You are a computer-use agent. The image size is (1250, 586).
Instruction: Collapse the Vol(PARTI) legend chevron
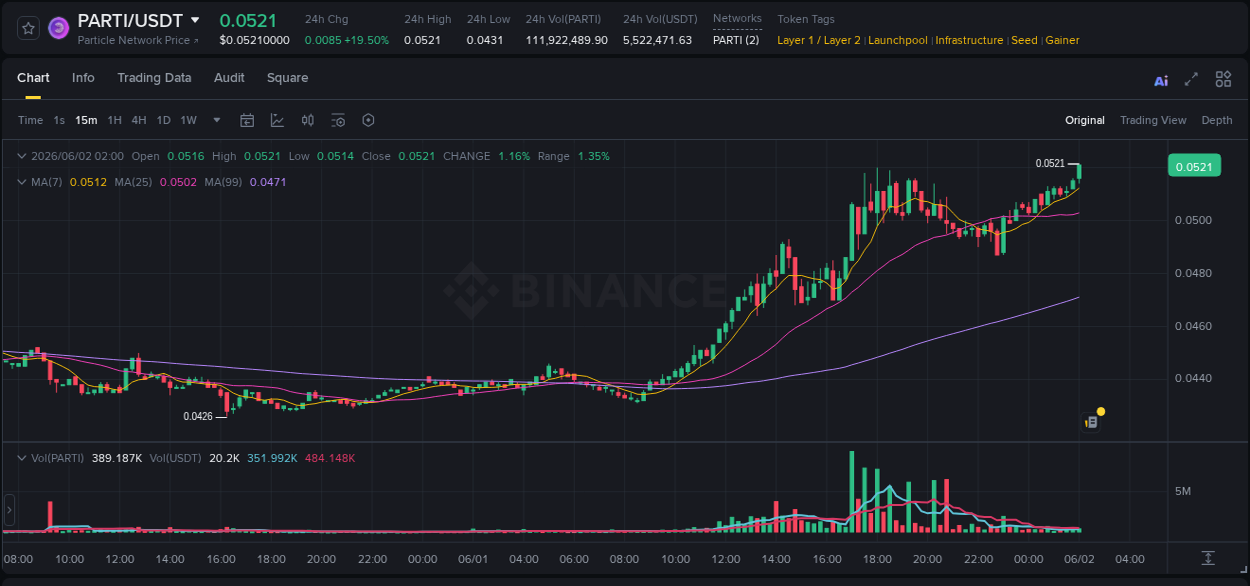(x=22, y=458)
